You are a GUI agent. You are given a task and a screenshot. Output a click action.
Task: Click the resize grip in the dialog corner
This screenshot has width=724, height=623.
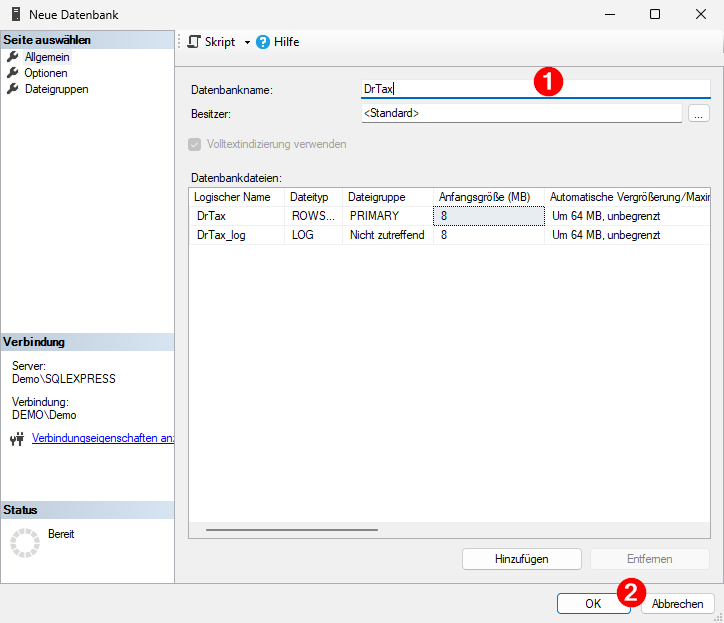718,617
